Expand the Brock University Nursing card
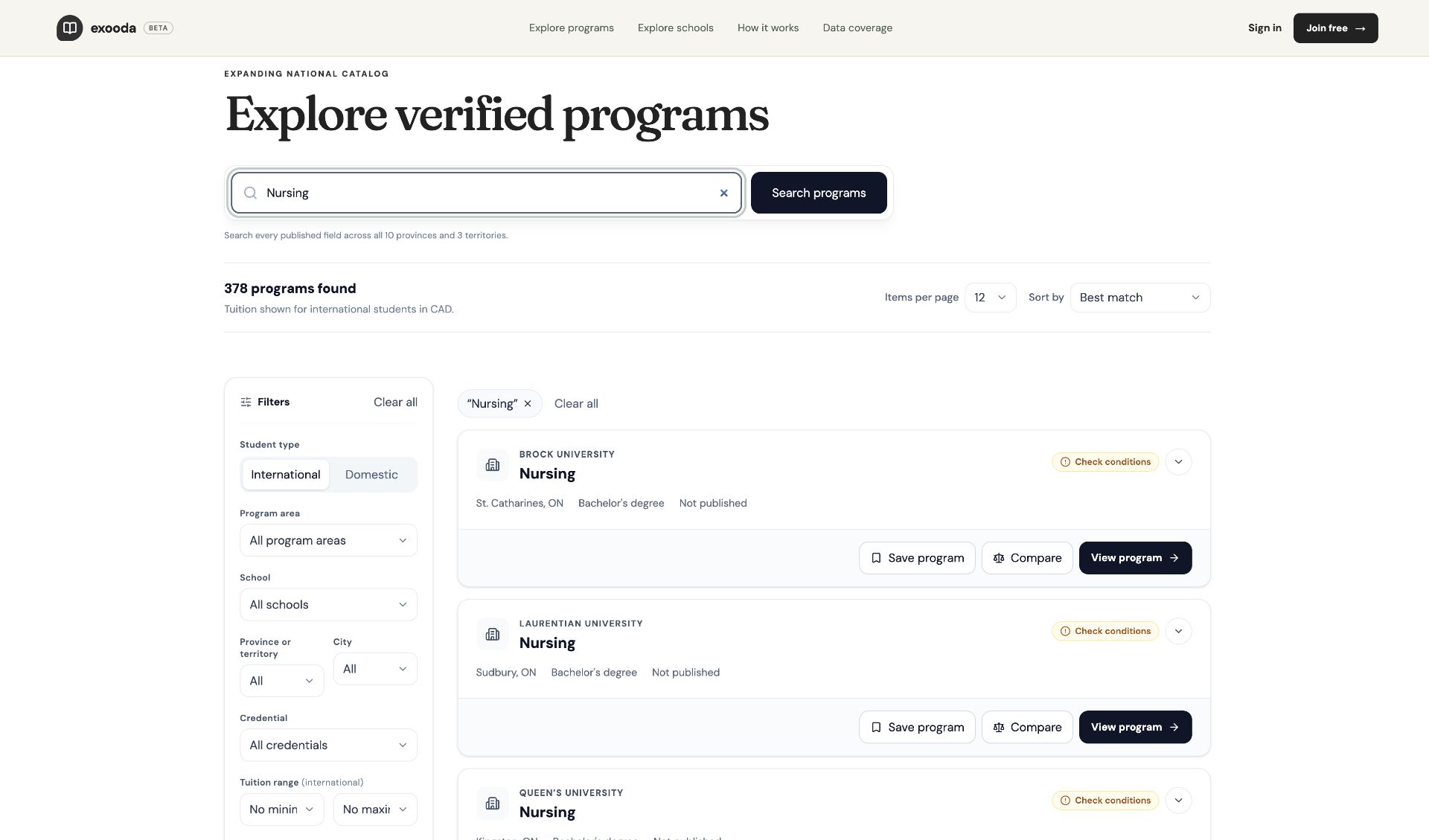This screenshot has height=840, width=1429. [x=1178, y=462]
